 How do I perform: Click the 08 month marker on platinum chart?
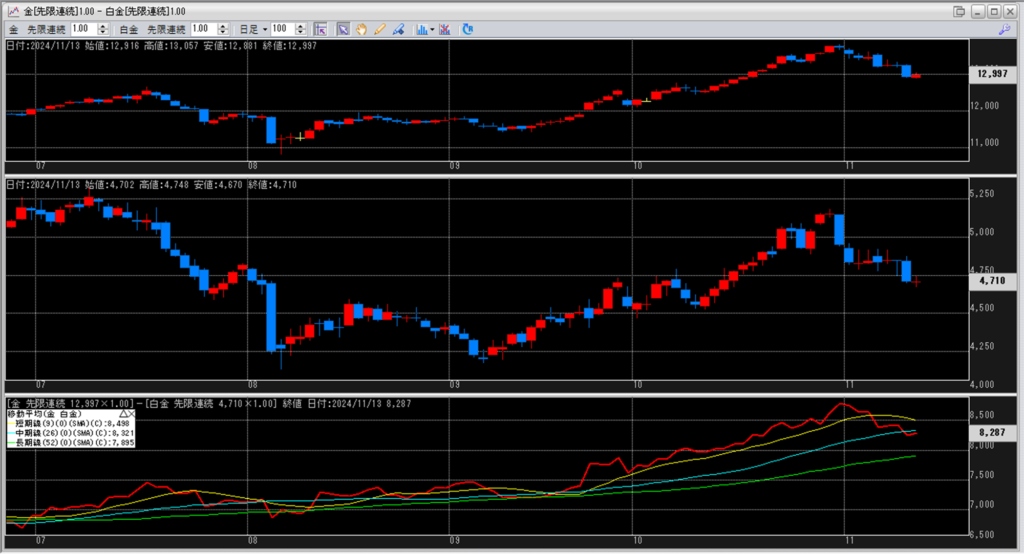tap(253, 385)
